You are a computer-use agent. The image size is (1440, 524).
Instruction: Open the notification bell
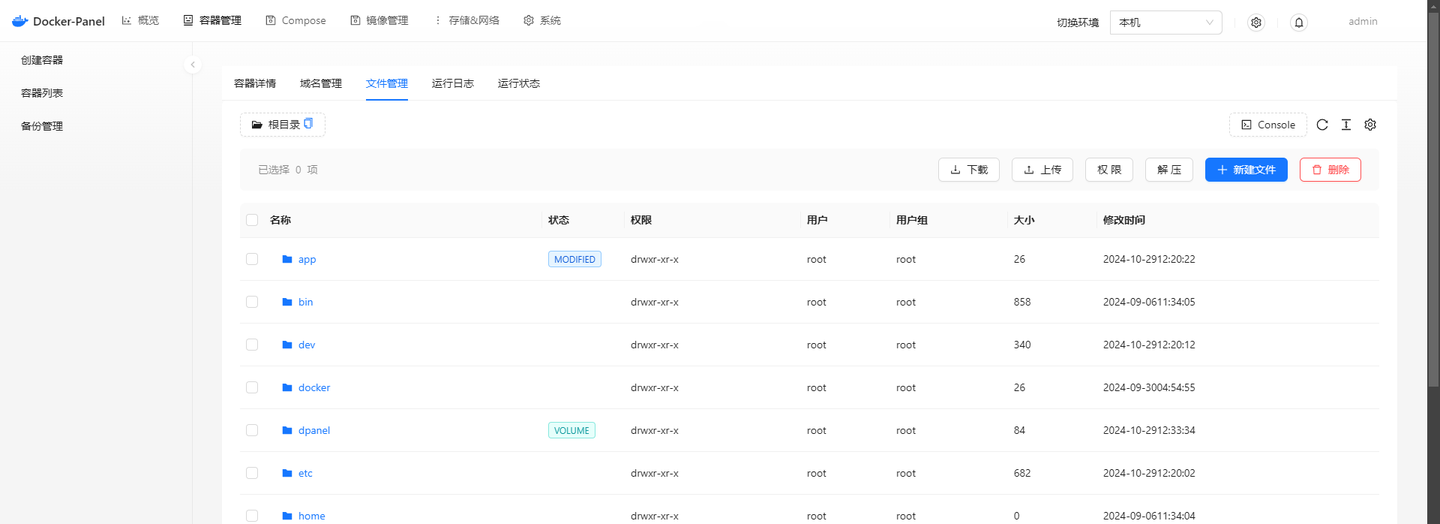point(1299,22)
